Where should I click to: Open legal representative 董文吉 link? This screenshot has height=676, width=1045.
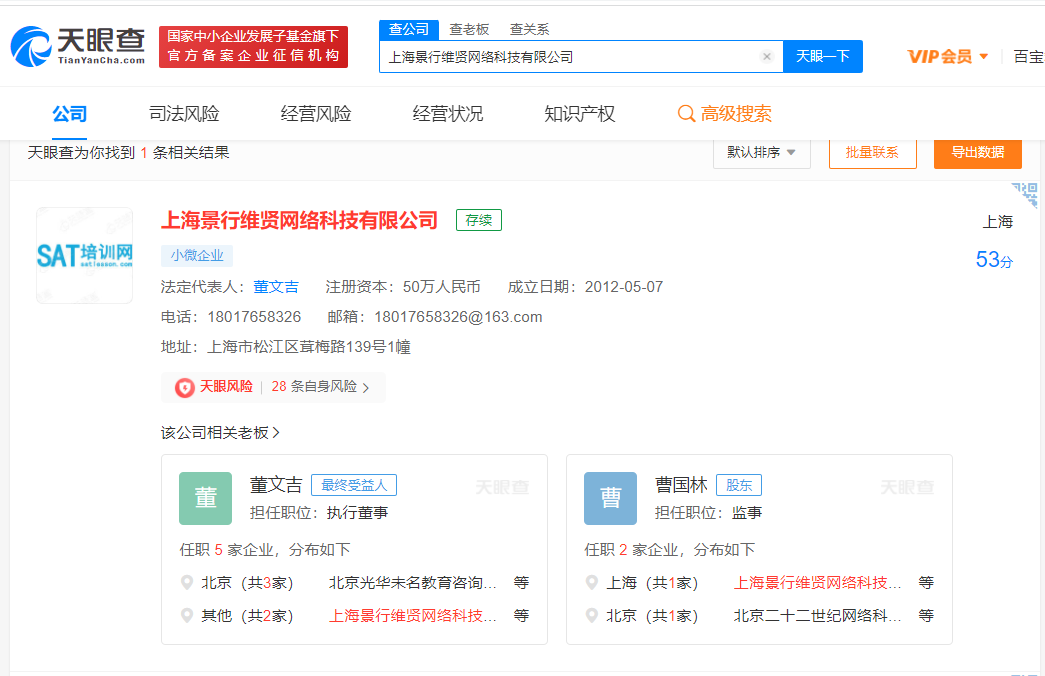[x=276, y=287]
